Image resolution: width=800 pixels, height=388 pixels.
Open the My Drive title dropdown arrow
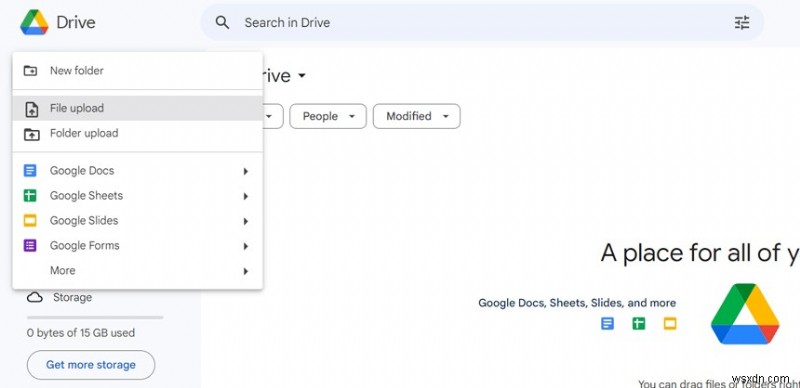[302, 76]
